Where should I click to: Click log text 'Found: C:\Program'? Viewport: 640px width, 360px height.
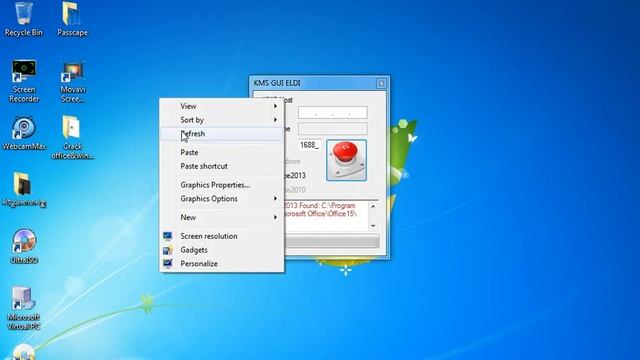(x=327, y=206)
